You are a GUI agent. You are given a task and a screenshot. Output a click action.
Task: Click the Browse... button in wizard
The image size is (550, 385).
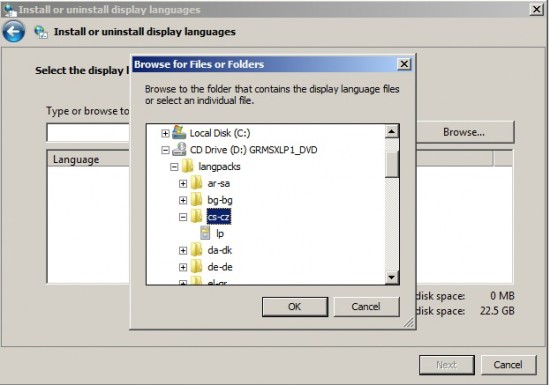[x=464, y=132]
